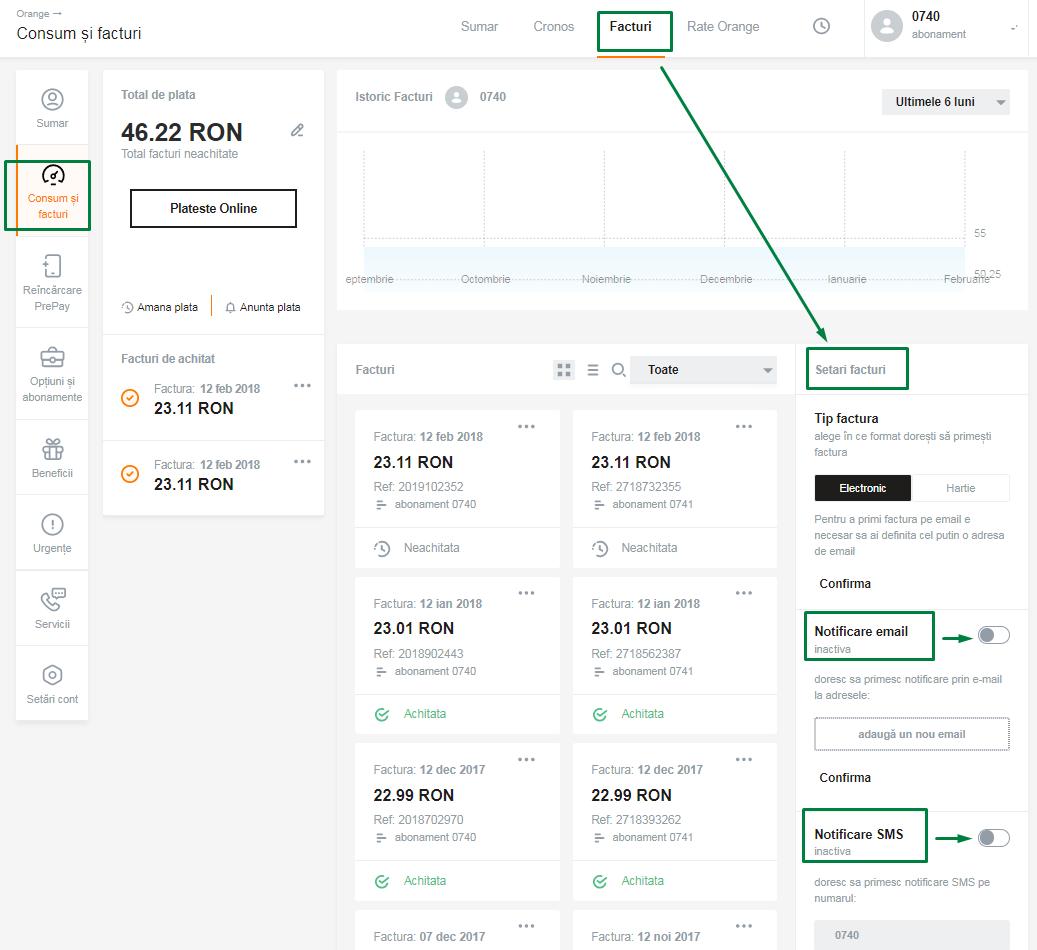Expand the 0740 abonament account menu
The width and height of the screenshot is (1037, 950).
(1014, 27)
